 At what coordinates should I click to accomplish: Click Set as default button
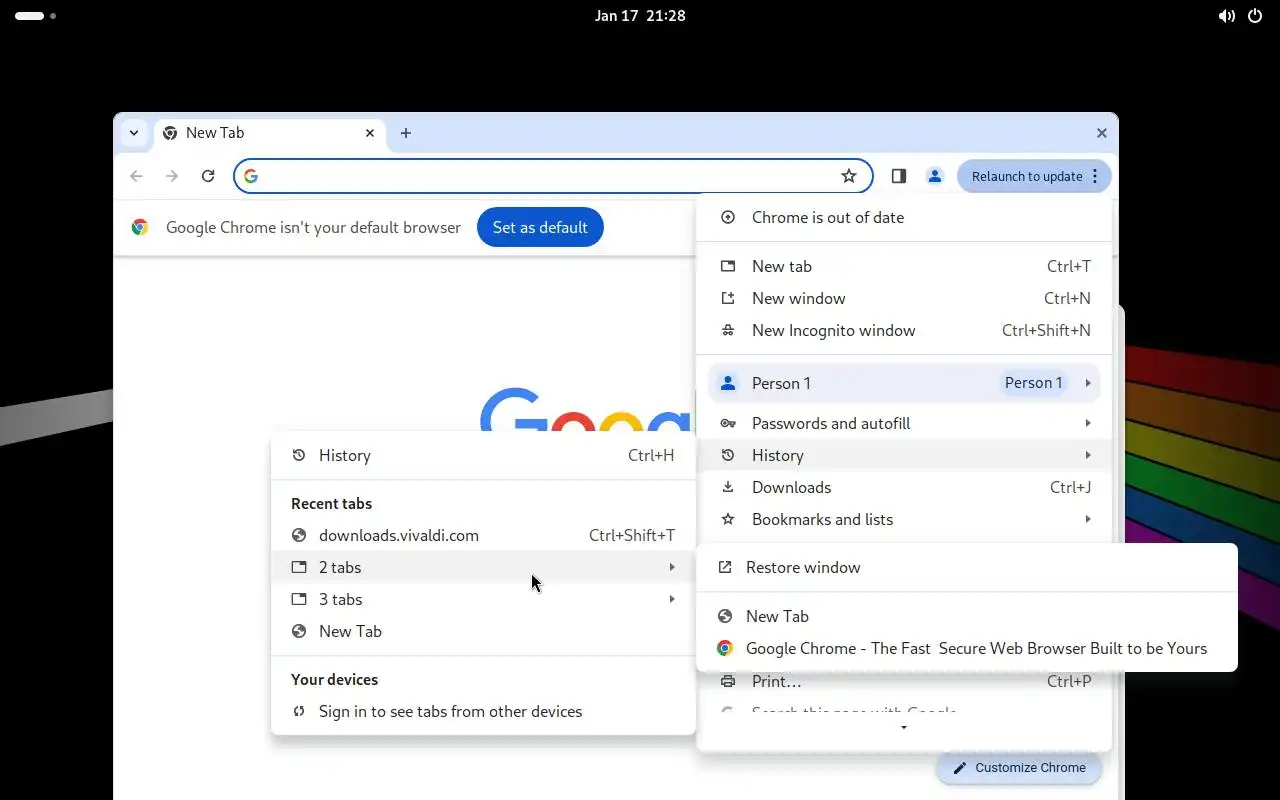click(540, 227)
